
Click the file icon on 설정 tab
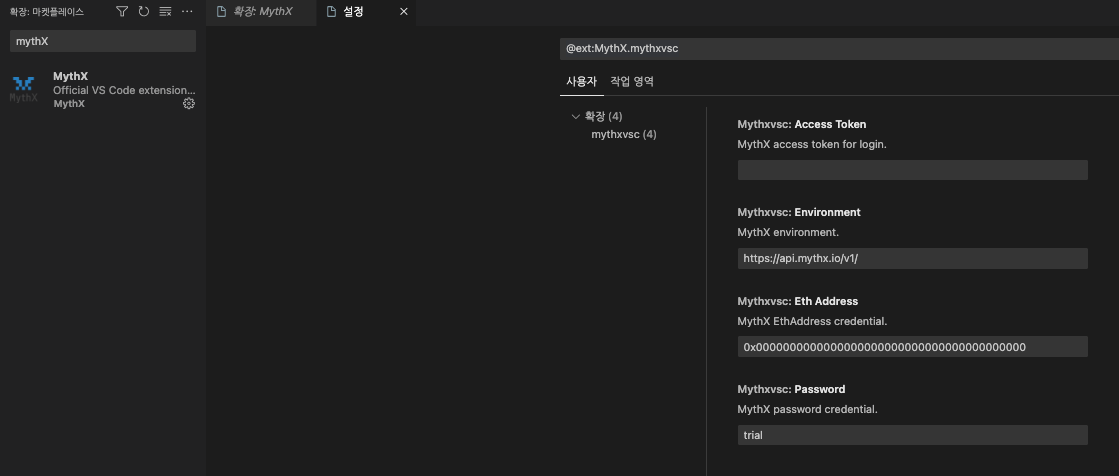331,11
